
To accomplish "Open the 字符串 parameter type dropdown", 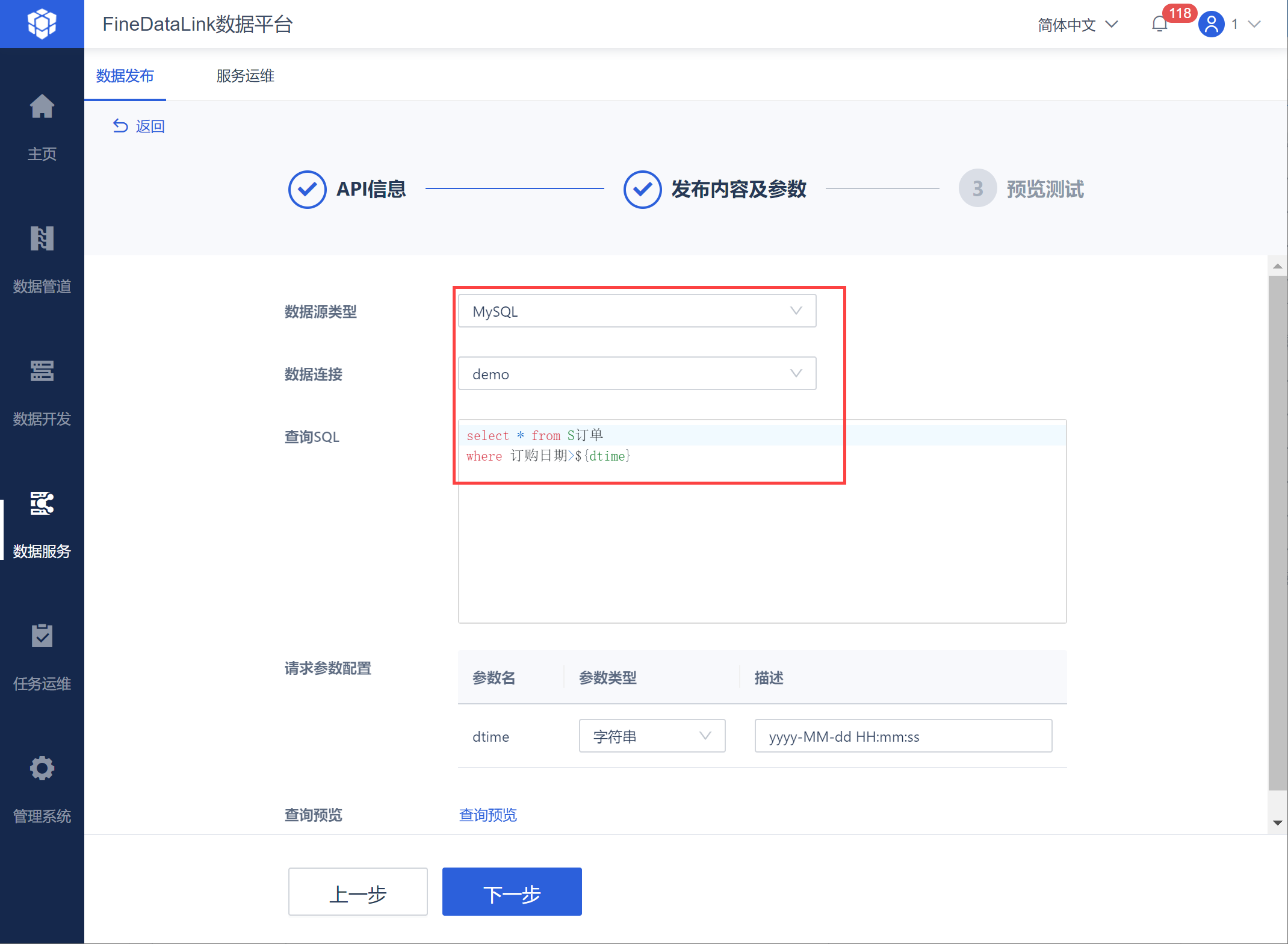I will (x=652, y=736).
